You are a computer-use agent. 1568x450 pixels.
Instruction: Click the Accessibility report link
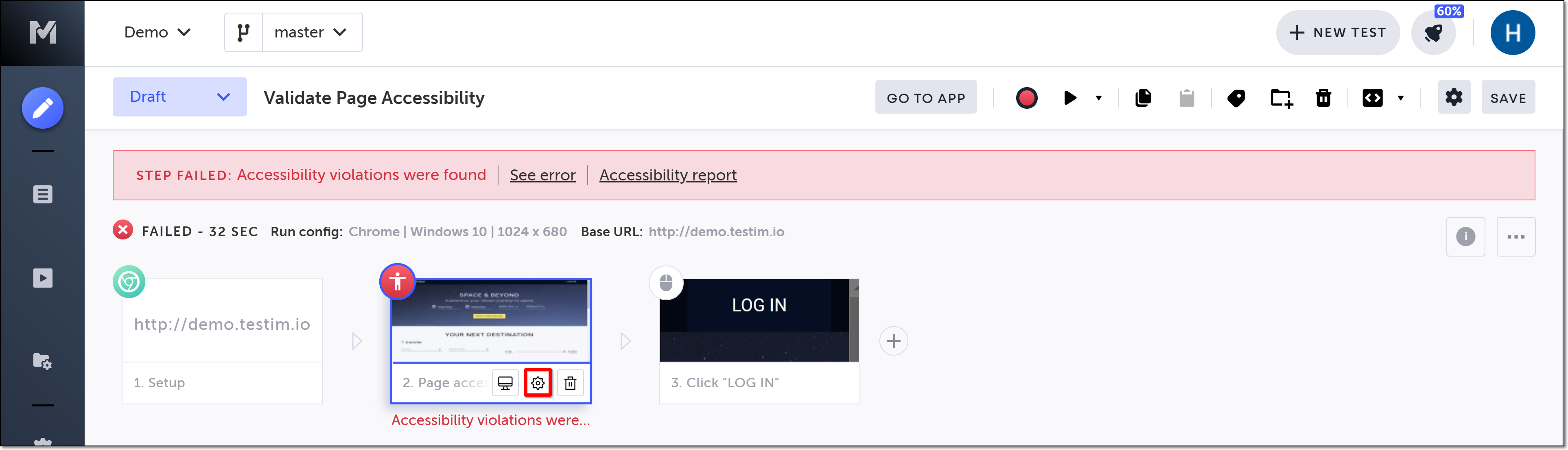tap(668, 176)
